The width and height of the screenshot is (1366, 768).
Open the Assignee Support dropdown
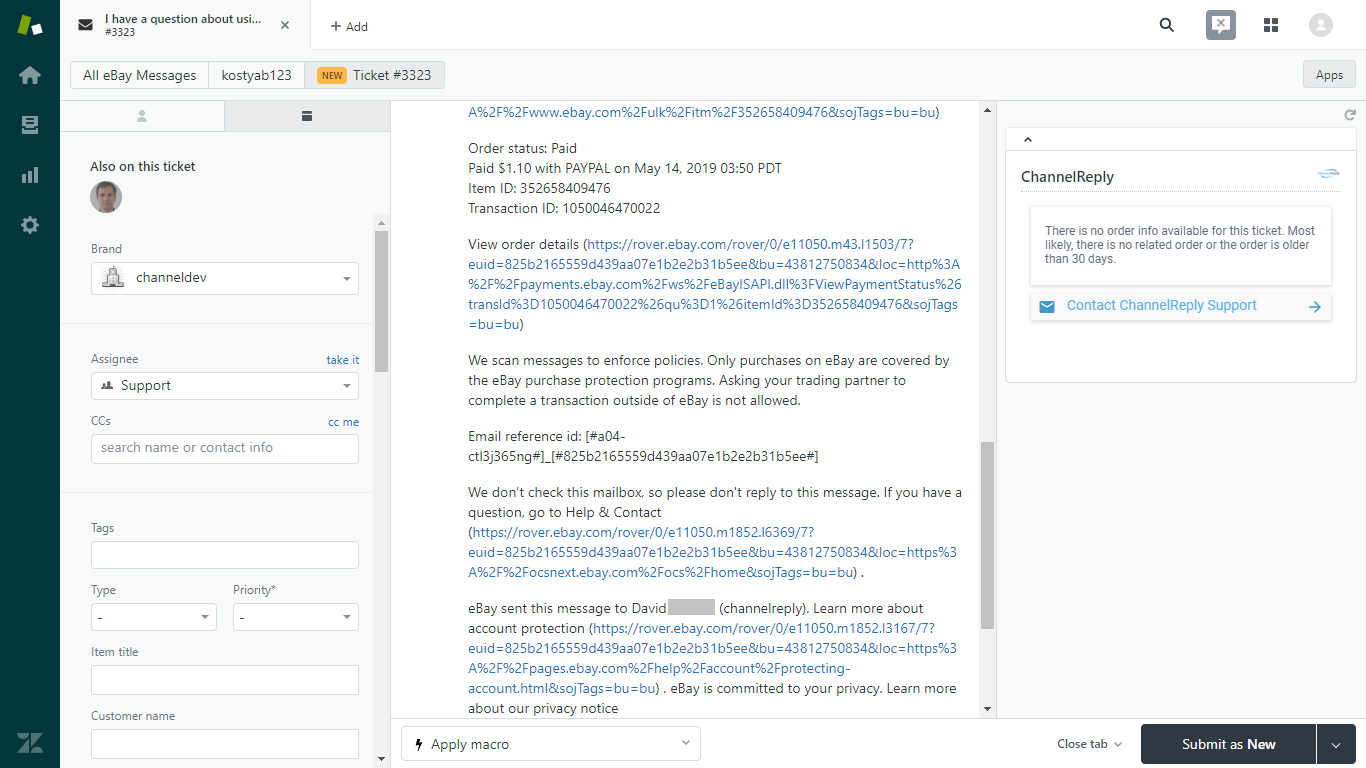(x=225, y=386)
